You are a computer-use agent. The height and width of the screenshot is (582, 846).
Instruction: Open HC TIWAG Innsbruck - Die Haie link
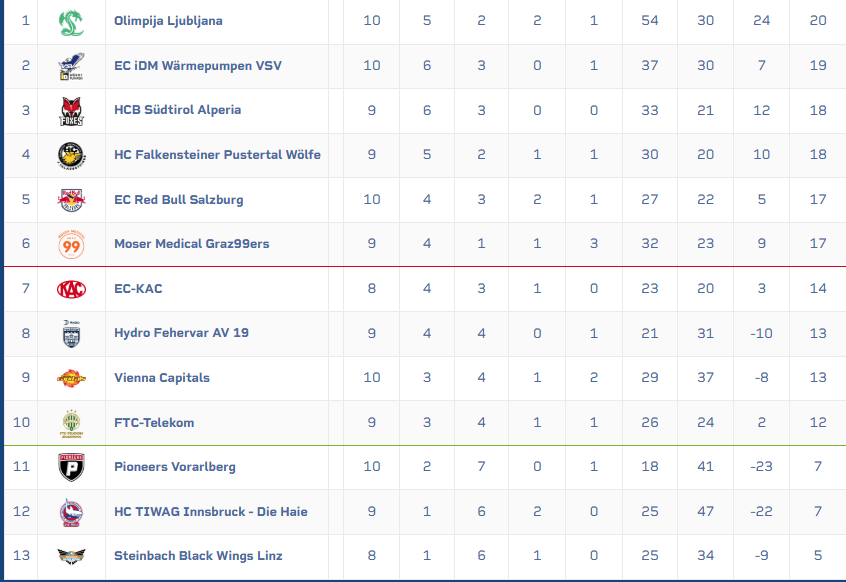(x=210, y=512)
